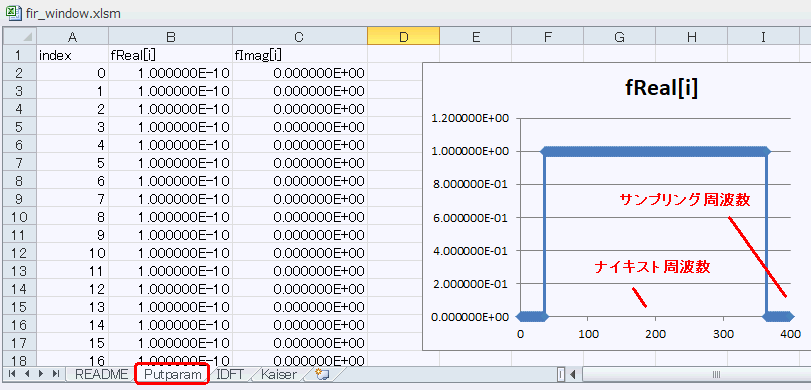Click fImag cell in row 3

[300, 91]
